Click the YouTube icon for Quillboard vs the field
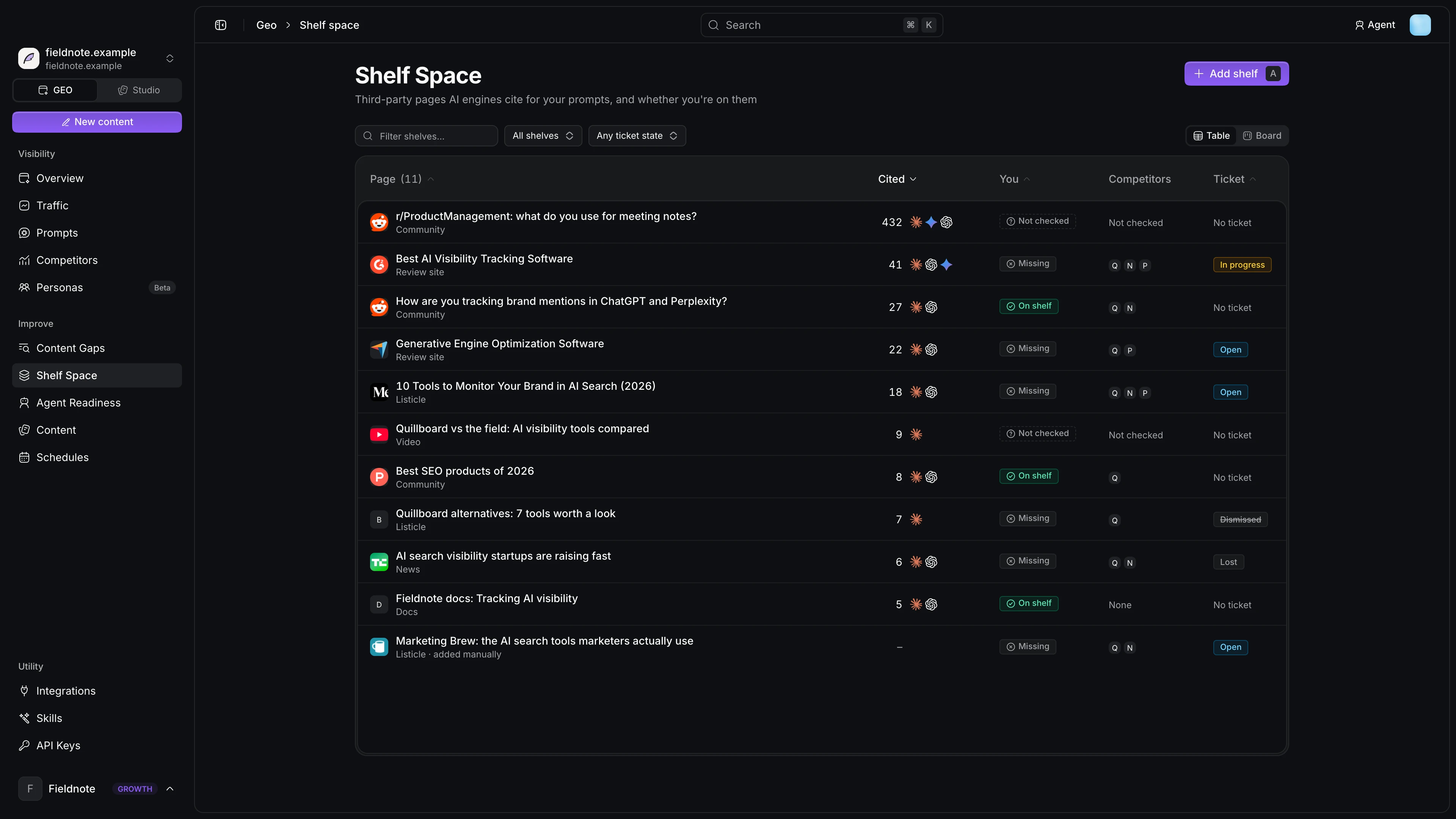Image resolution: width=1456 pixels, height=819 pixels. click(x=379, y=435)
